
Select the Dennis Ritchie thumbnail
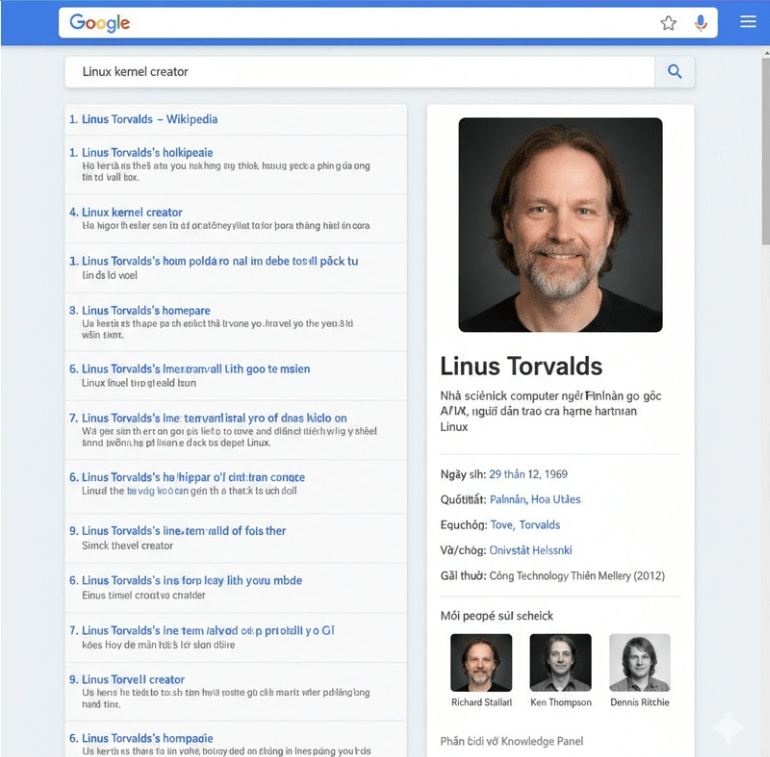click(639, 662)
